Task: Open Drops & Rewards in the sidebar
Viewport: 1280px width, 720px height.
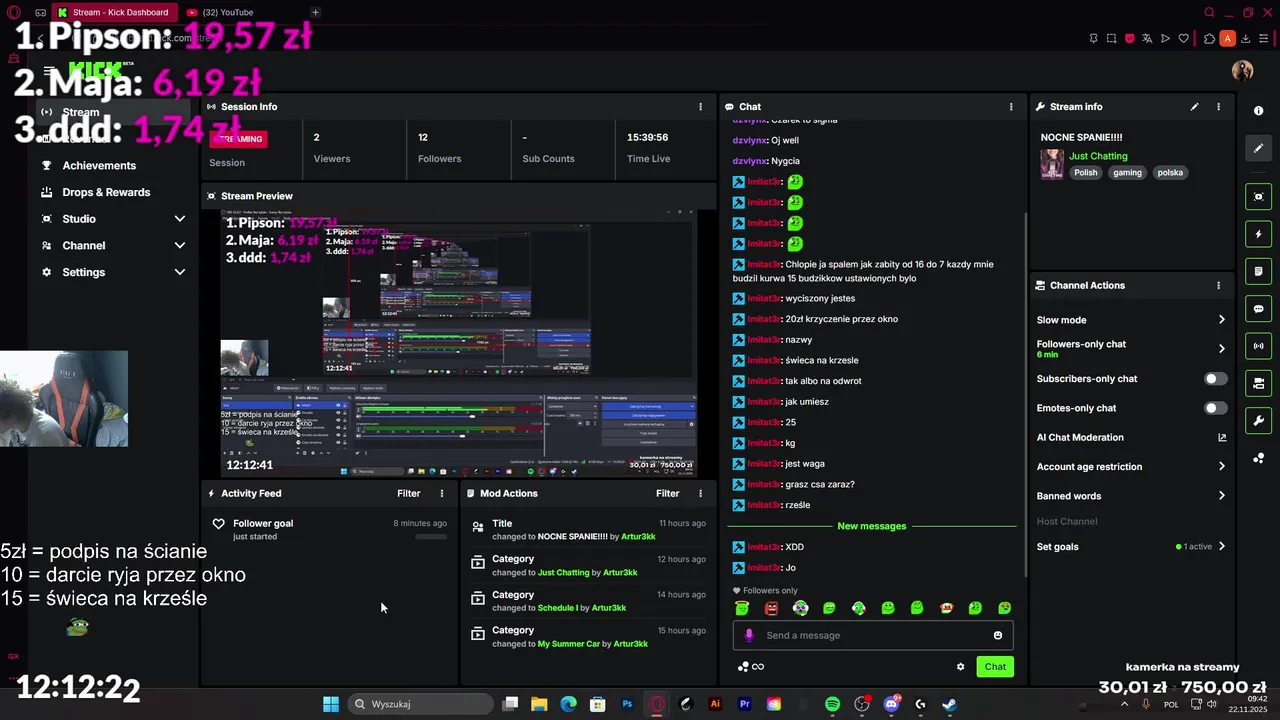Action: (106, 192)
